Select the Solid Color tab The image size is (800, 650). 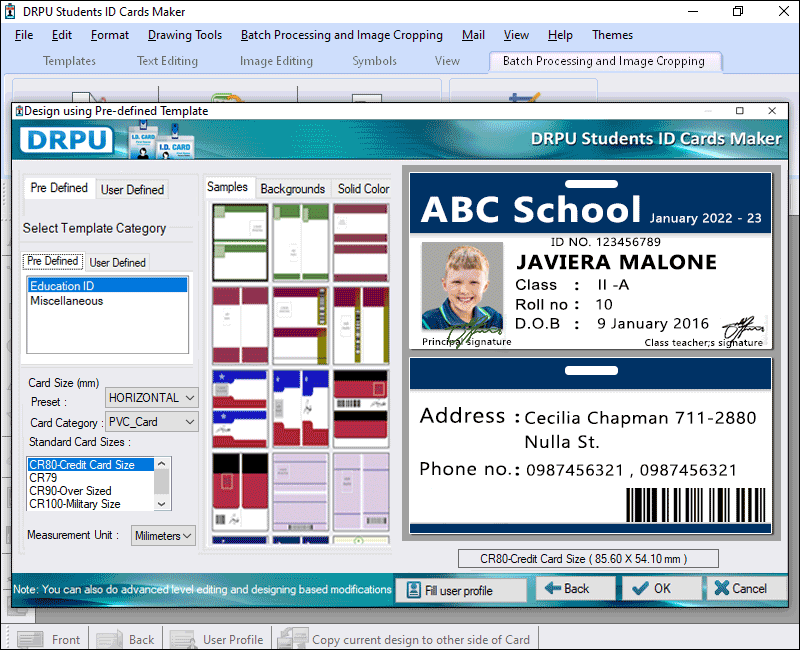click(x=363, y=187)
